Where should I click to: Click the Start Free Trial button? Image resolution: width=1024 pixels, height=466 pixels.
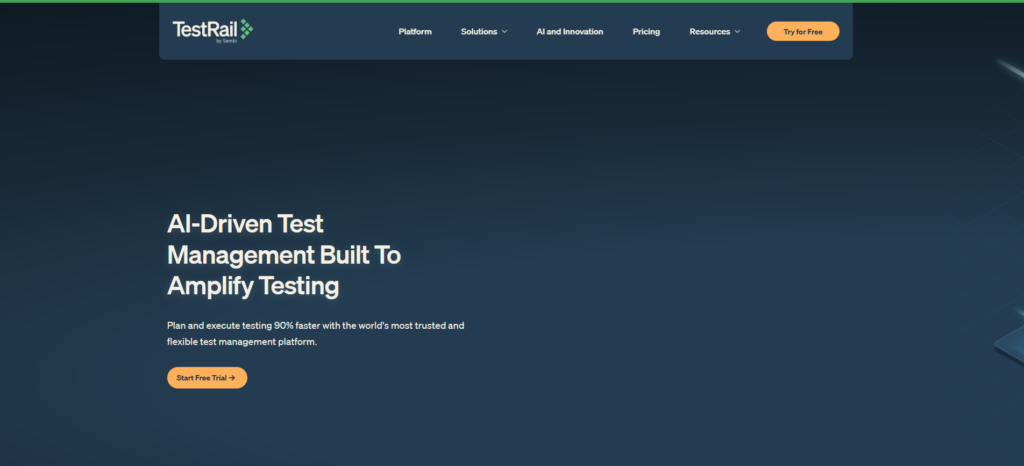point(206,378)
